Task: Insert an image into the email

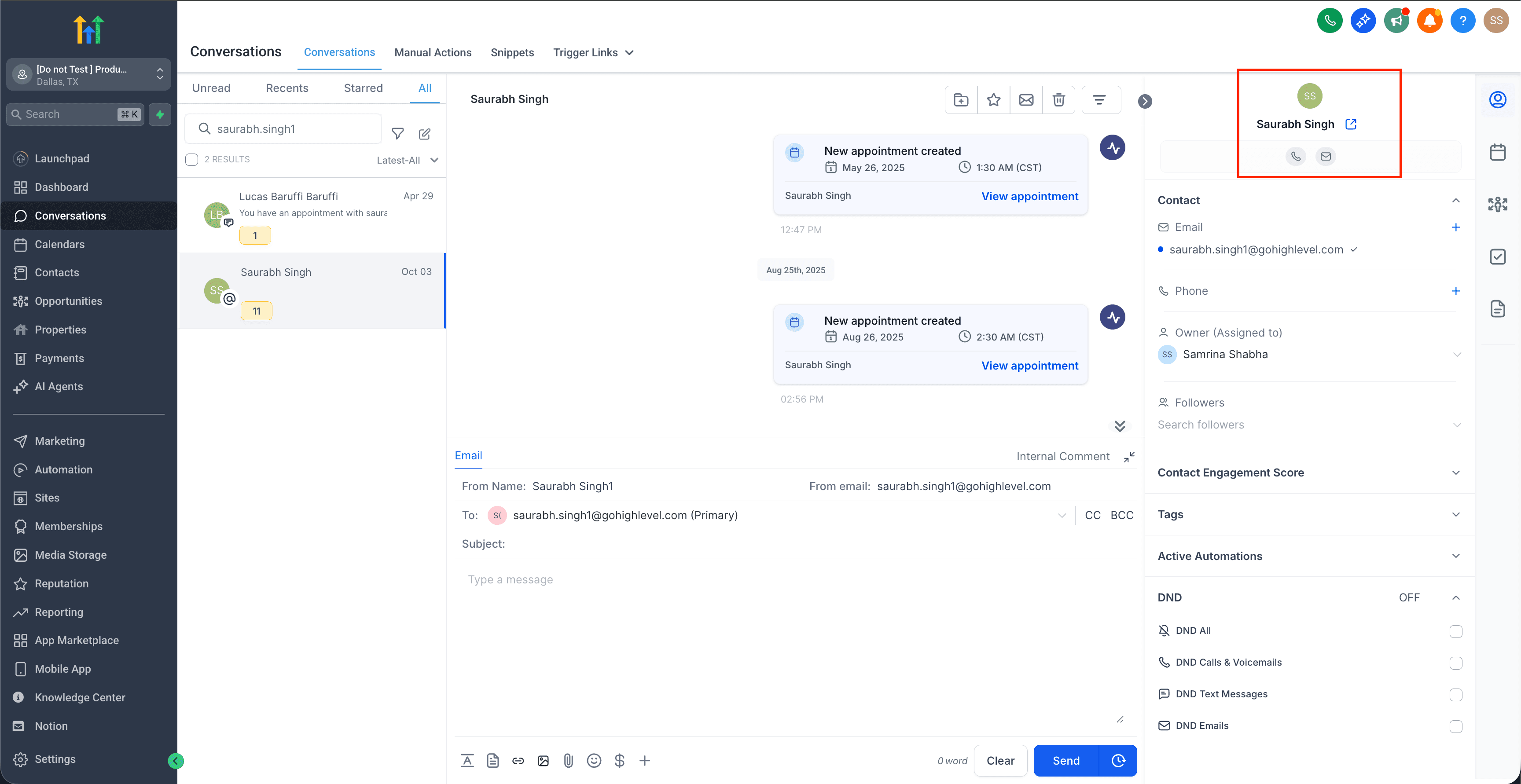Action: tap(543, 760)
